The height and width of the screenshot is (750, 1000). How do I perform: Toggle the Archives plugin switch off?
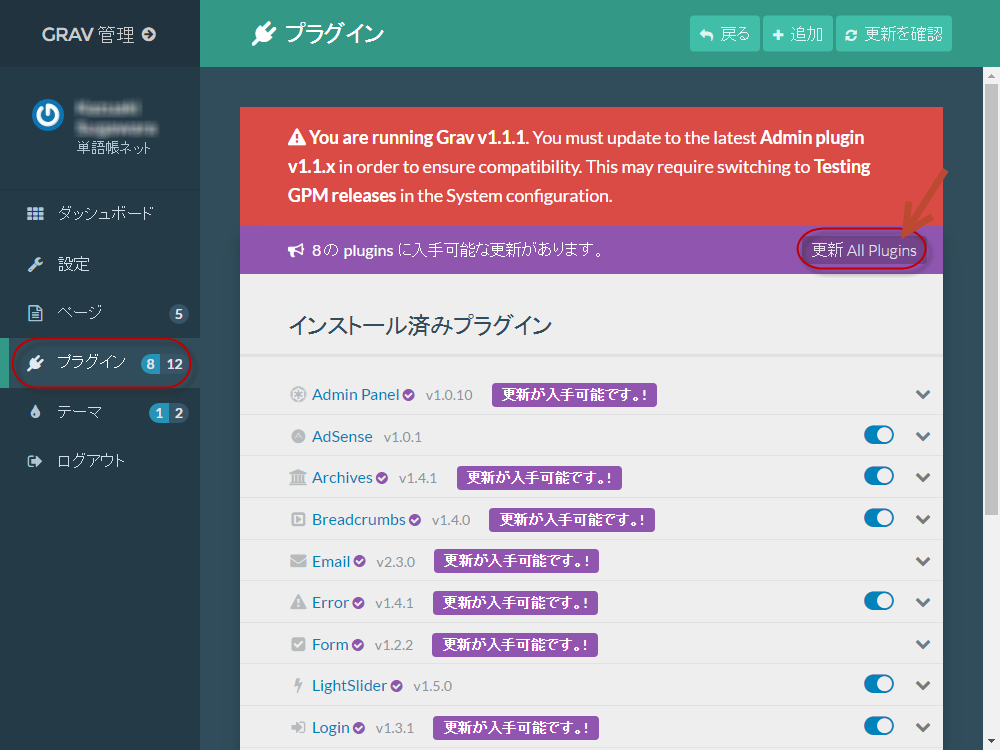pyautogui.click(x=878, y=476)
